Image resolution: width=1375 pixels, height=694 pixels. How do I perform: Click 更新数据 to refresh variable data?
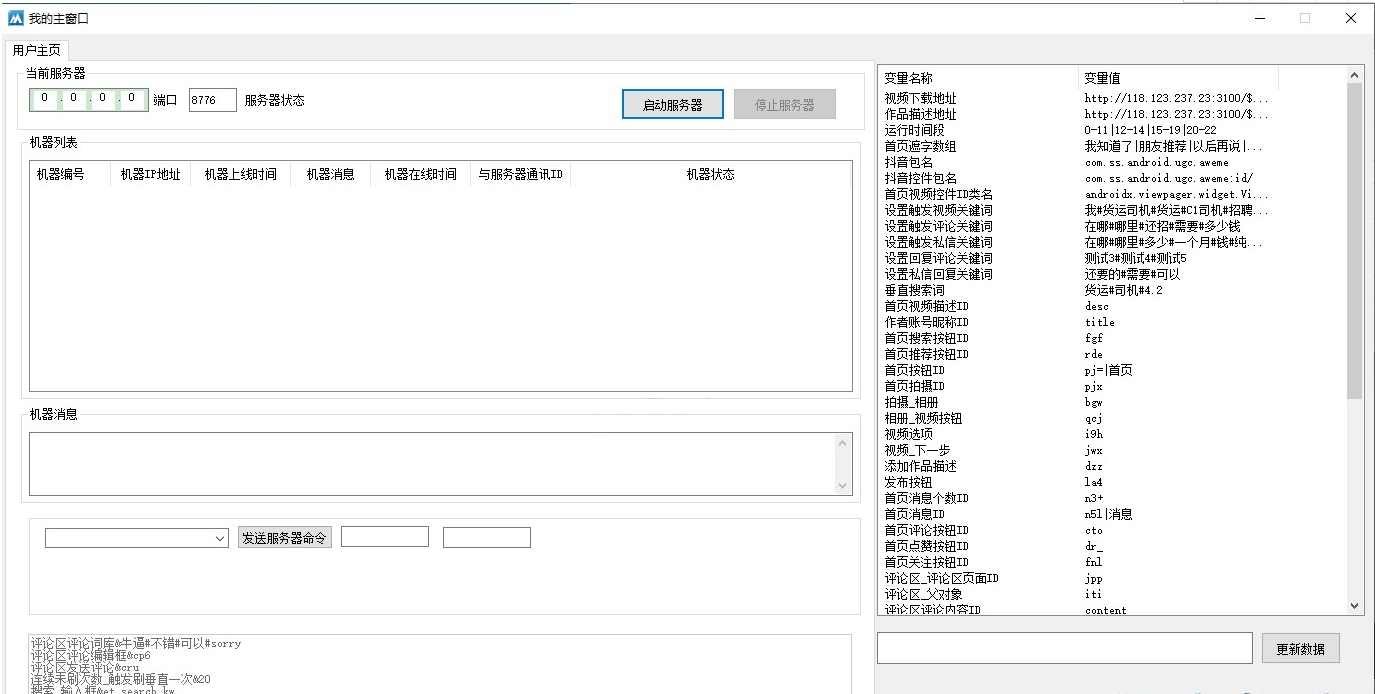(1300, 647)
